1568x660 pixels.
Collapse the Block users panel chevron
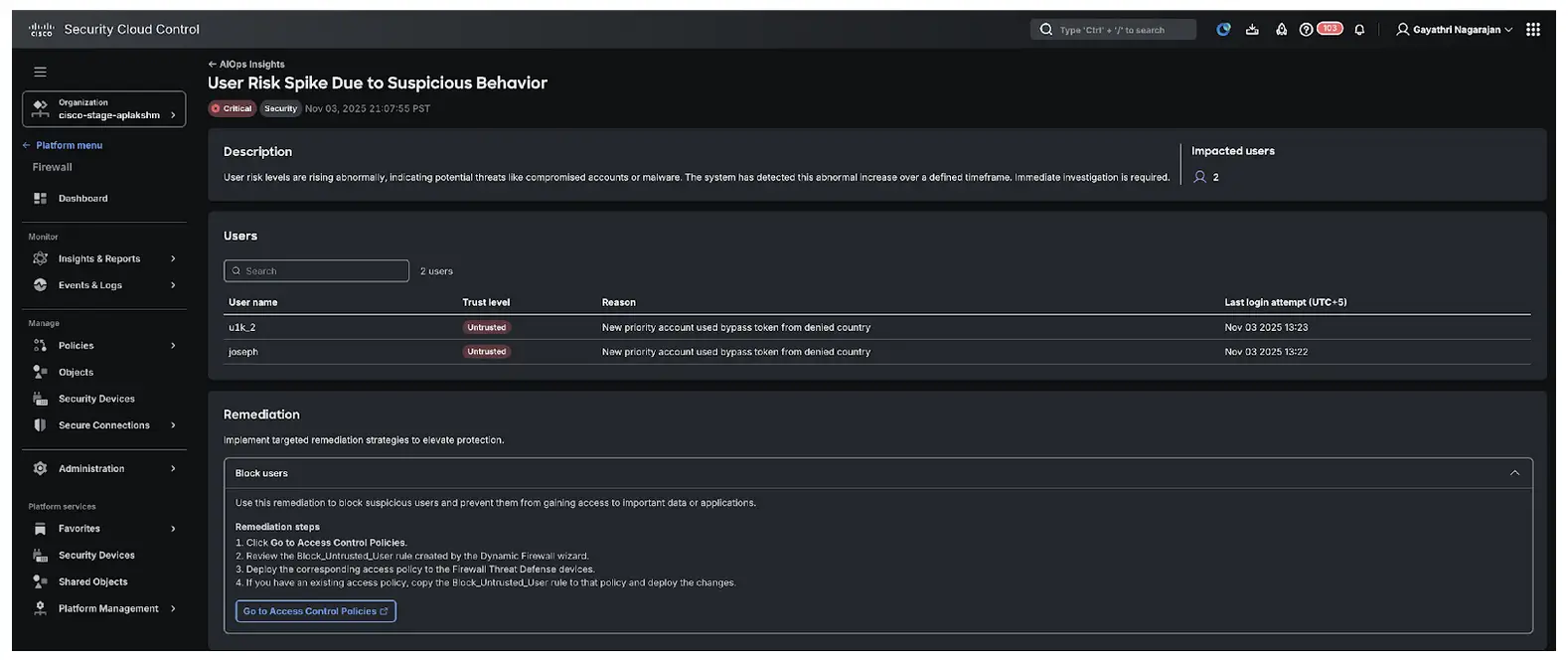[x=1514, y=473]
